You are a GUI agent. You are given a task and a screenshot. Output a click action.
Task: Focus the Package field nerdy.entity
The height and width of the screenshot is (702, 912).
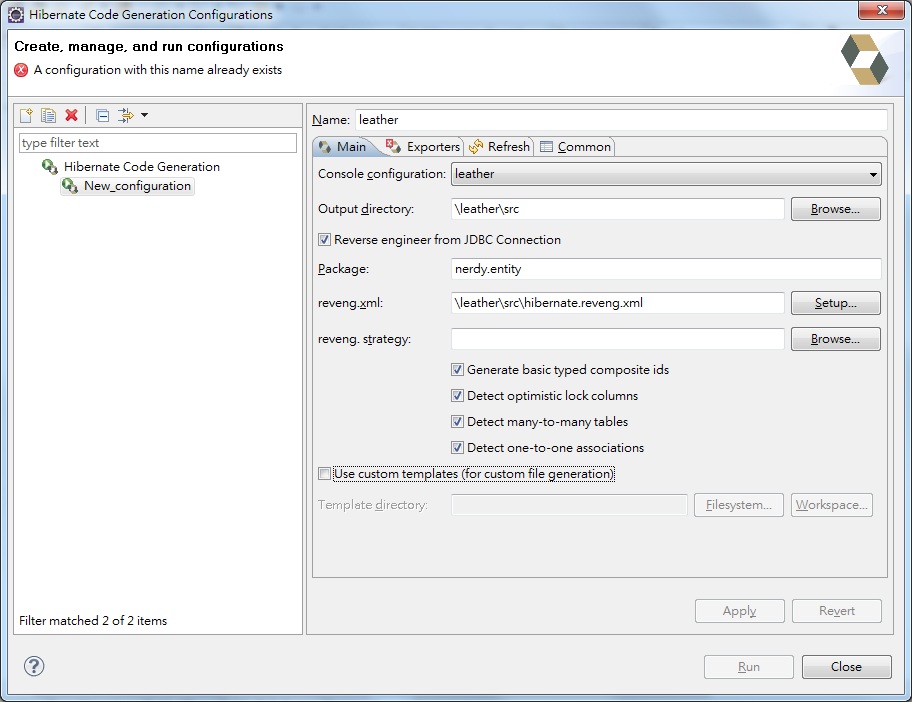click(666, 269)
